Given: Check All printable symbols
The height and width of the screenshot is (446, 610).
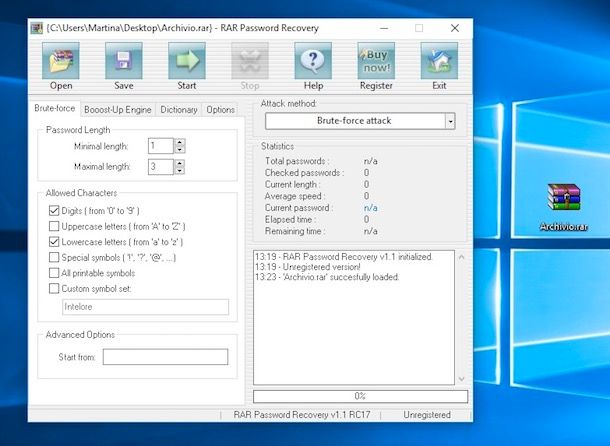Looking at the screenshot, I should pos(54,273).
